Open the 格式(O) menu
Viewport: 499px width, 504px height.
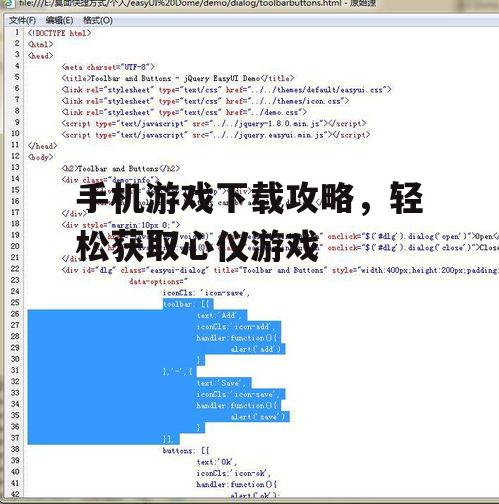[x=98, y=21]
